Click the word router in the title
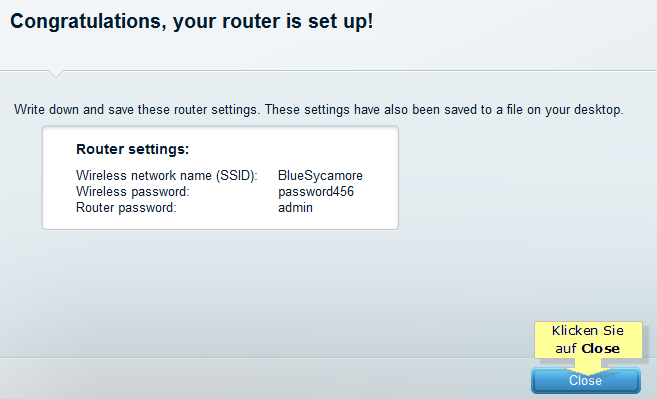The image size is (657, 399). pyautogui.click(x=250, y=21)
